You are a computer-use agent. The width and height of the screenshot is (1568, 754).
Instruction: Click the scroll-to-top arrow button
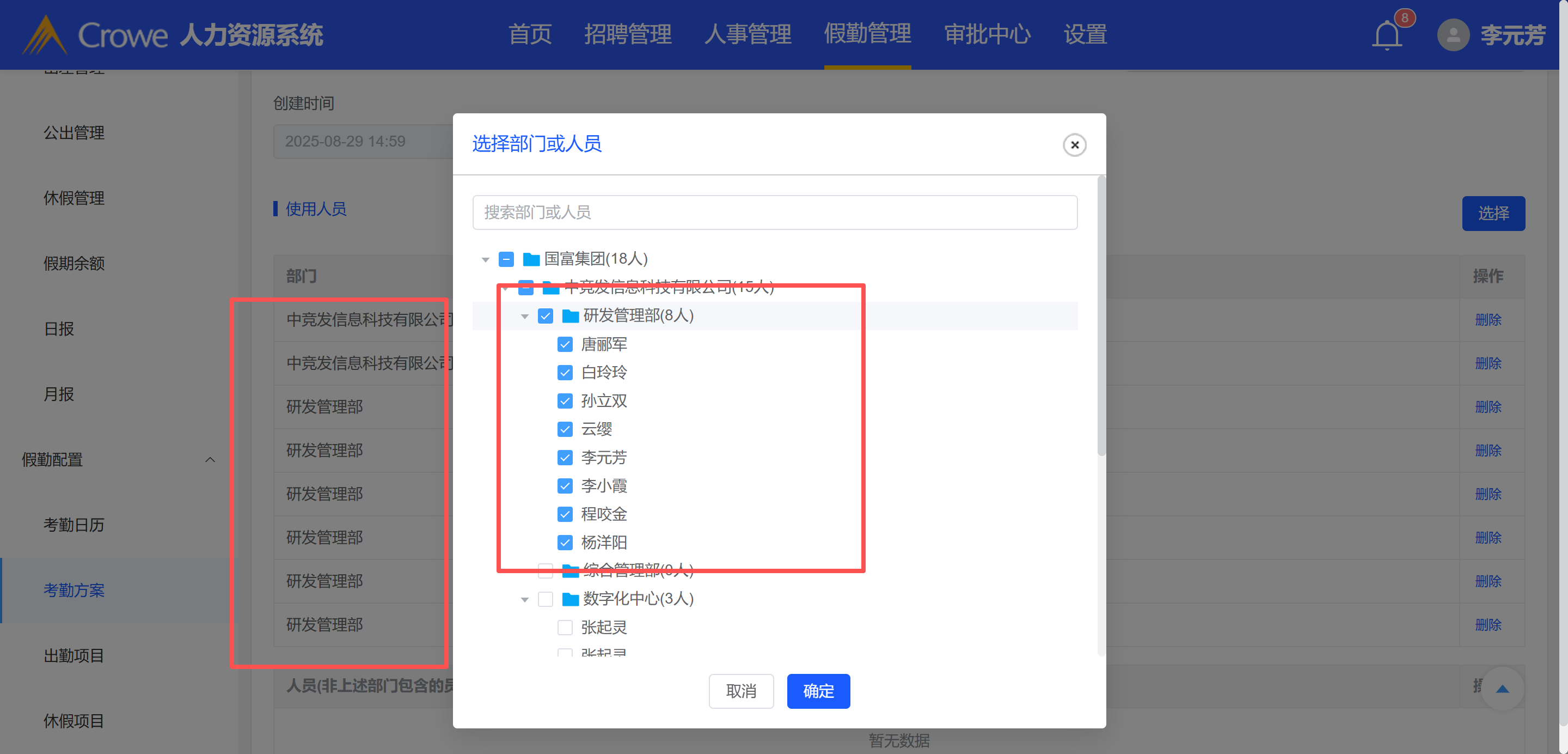[1502, 689]
